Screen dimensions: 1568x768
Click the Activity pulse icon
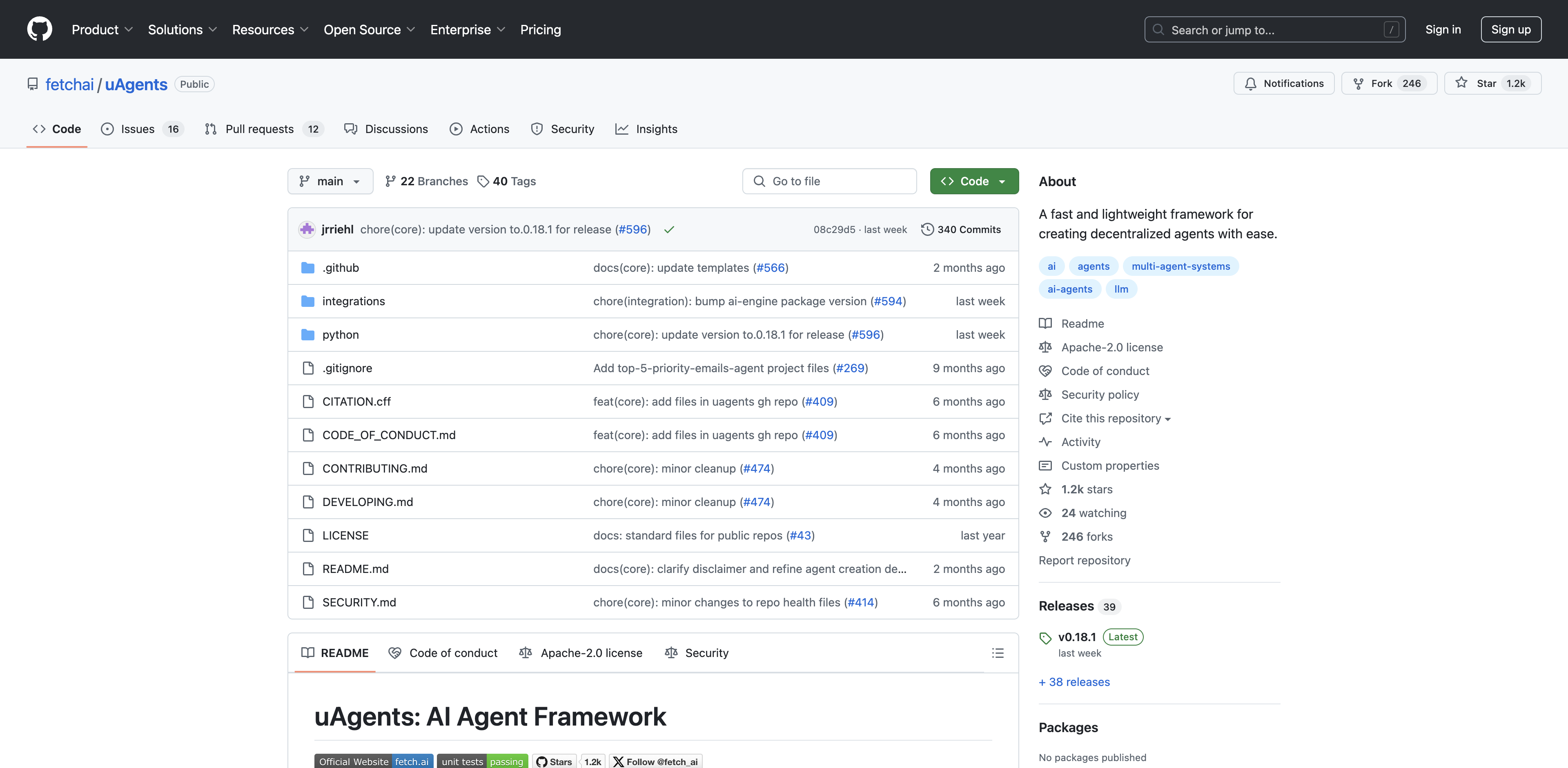tap(1045, 442)
